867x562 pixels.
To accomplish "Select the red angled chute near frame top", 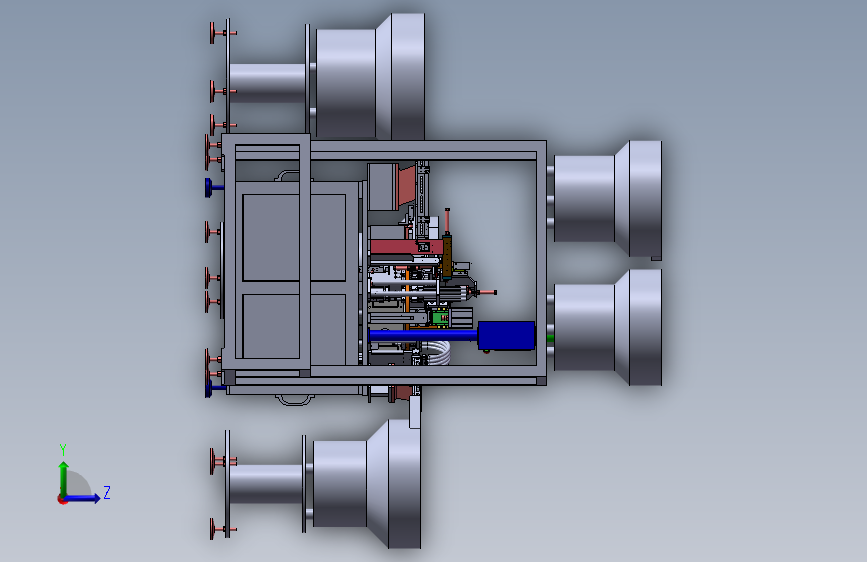I will (x=405, y=185).
